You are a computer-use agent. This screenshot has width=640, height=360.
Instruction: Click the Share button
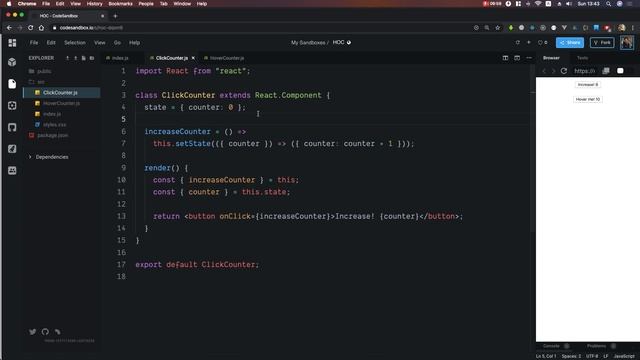[570, 42]
